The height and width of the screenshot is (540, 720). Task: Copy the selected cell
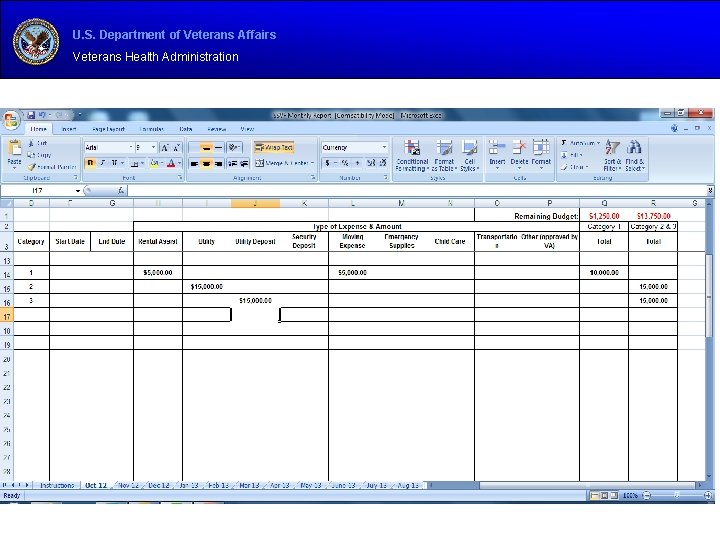click(x=39, y=155)
